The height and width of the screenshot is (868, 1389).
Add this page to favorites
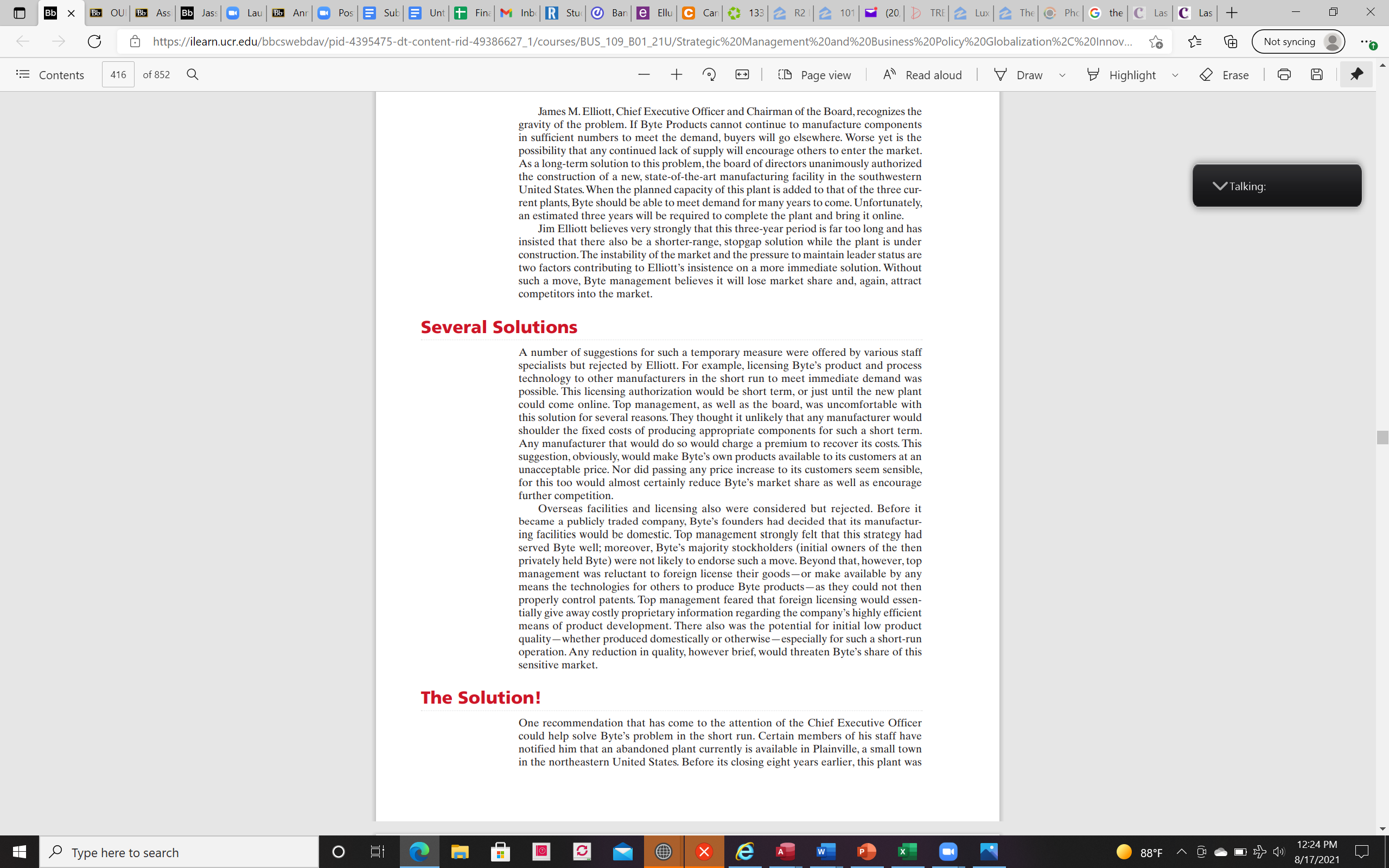[x=1155, y=41]
